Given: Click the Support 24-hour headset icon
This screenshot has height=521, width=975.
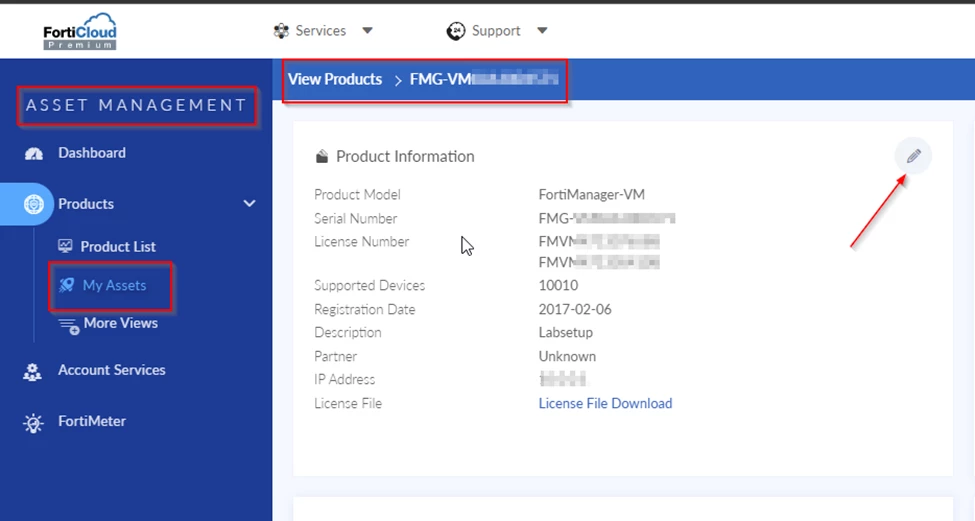Looking at the screenshot, I should (x=456, y=30).
